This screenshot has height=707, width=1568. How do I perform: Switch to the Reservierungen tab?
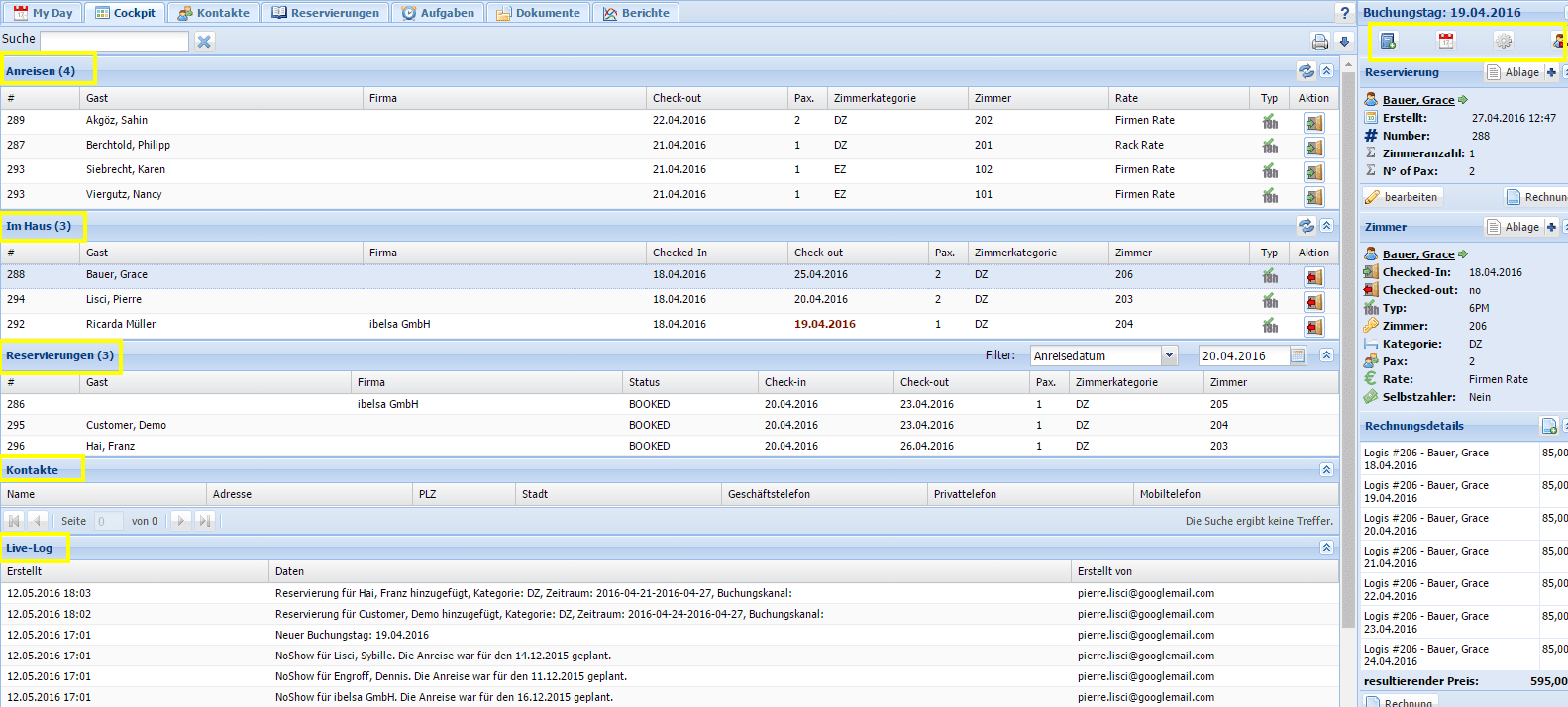click(326, 13)
